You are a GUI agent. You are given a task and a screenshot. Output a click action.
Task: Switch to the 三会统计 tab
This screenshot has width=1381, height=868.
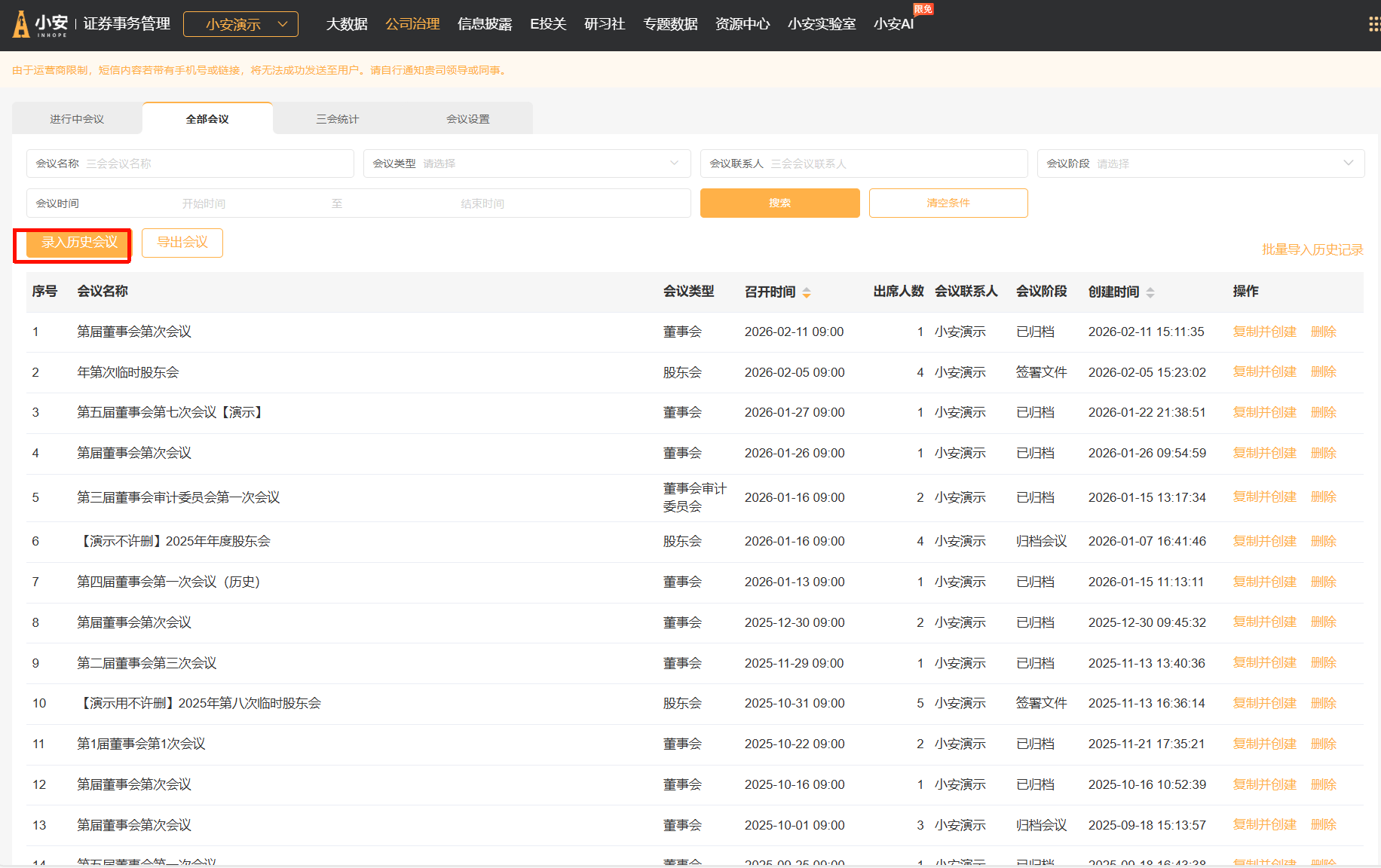coord(337,119)
